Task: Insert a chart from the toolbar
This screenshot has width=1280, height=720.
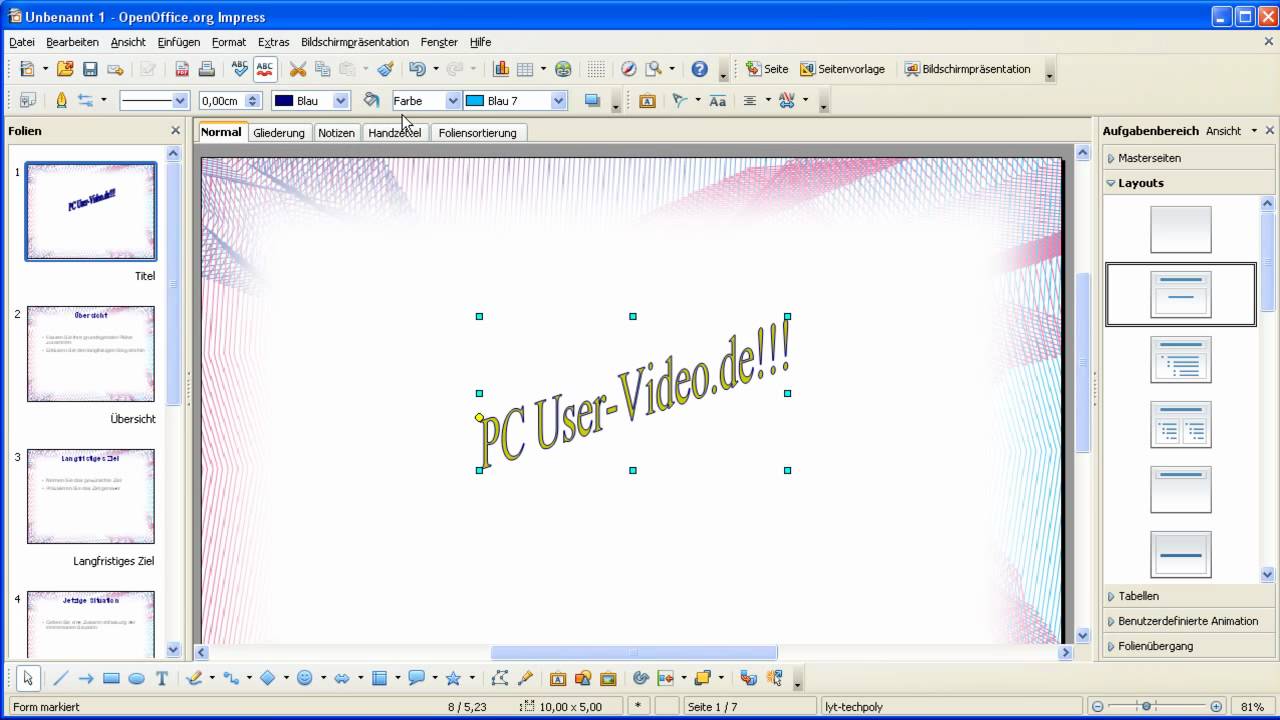Action: click(x=501, y=69)
